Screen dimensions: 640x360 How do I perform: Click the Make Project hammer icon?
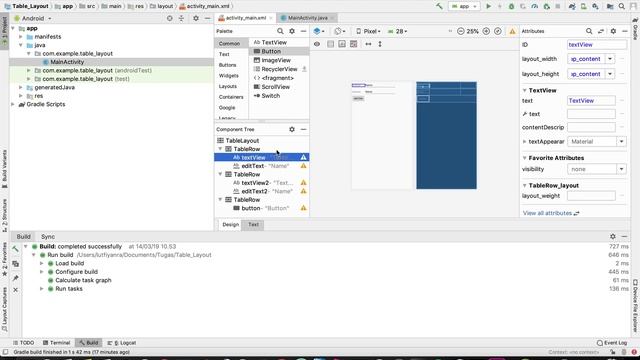[439, 7]
